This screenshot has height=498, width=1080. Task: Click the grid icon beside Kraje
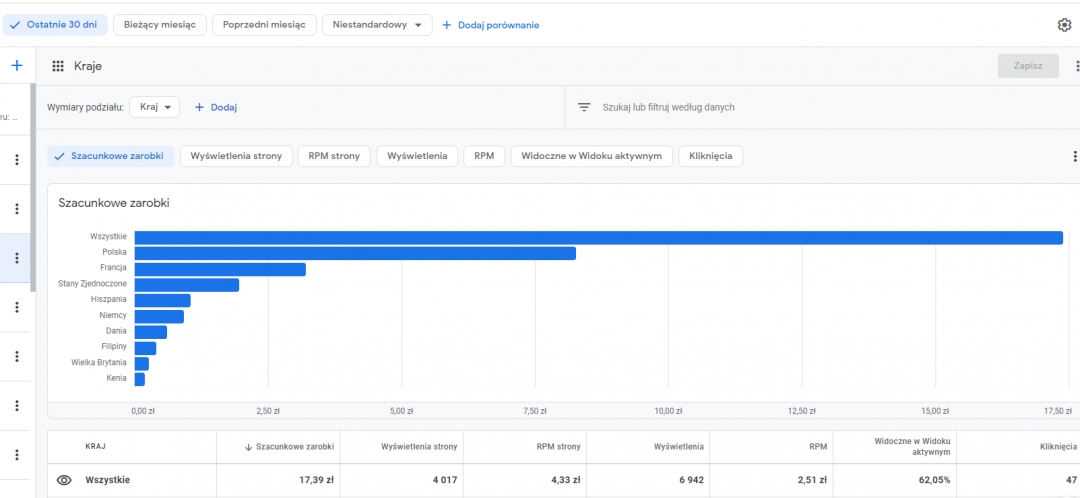click(58, 66)
